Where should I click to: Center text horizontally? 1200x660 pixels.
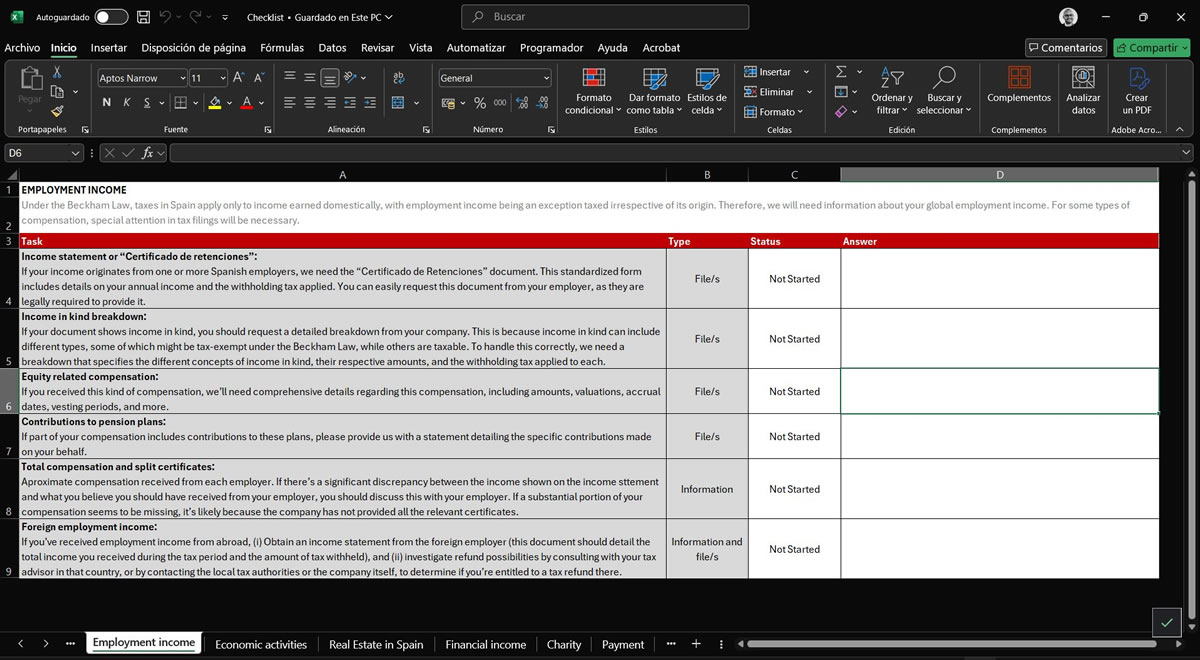[310, 103]
